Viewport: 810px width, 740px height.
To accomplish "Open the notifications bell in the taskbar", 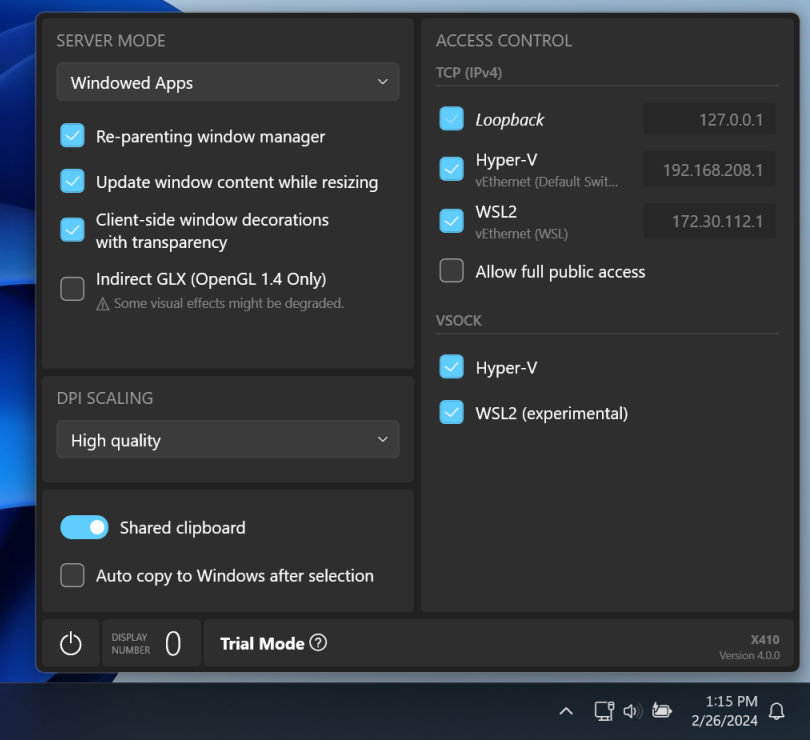I will point(777,711).
